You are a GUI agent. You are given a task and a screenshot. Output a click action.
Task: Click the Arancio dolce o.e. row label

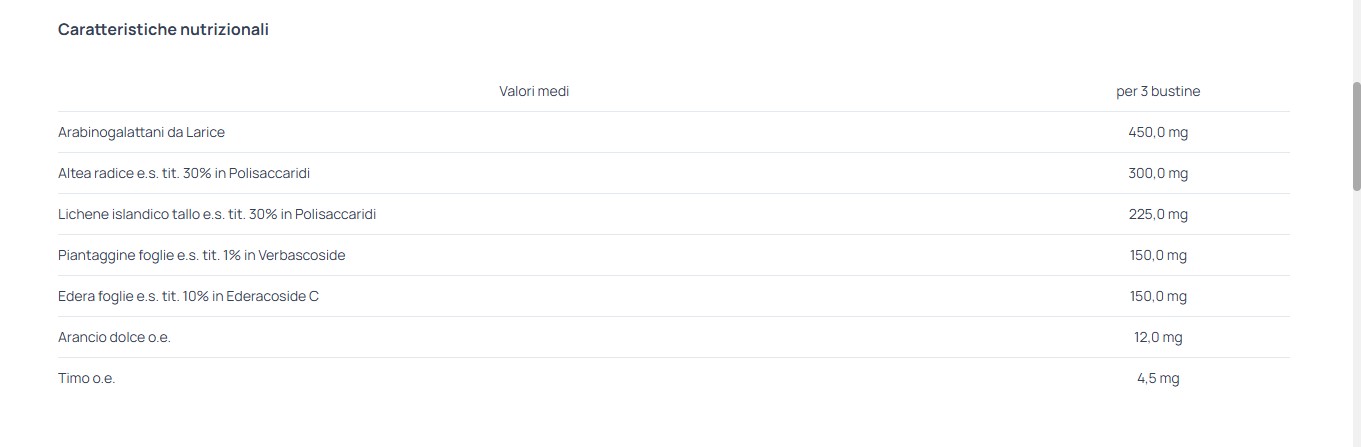pos(115,337)
